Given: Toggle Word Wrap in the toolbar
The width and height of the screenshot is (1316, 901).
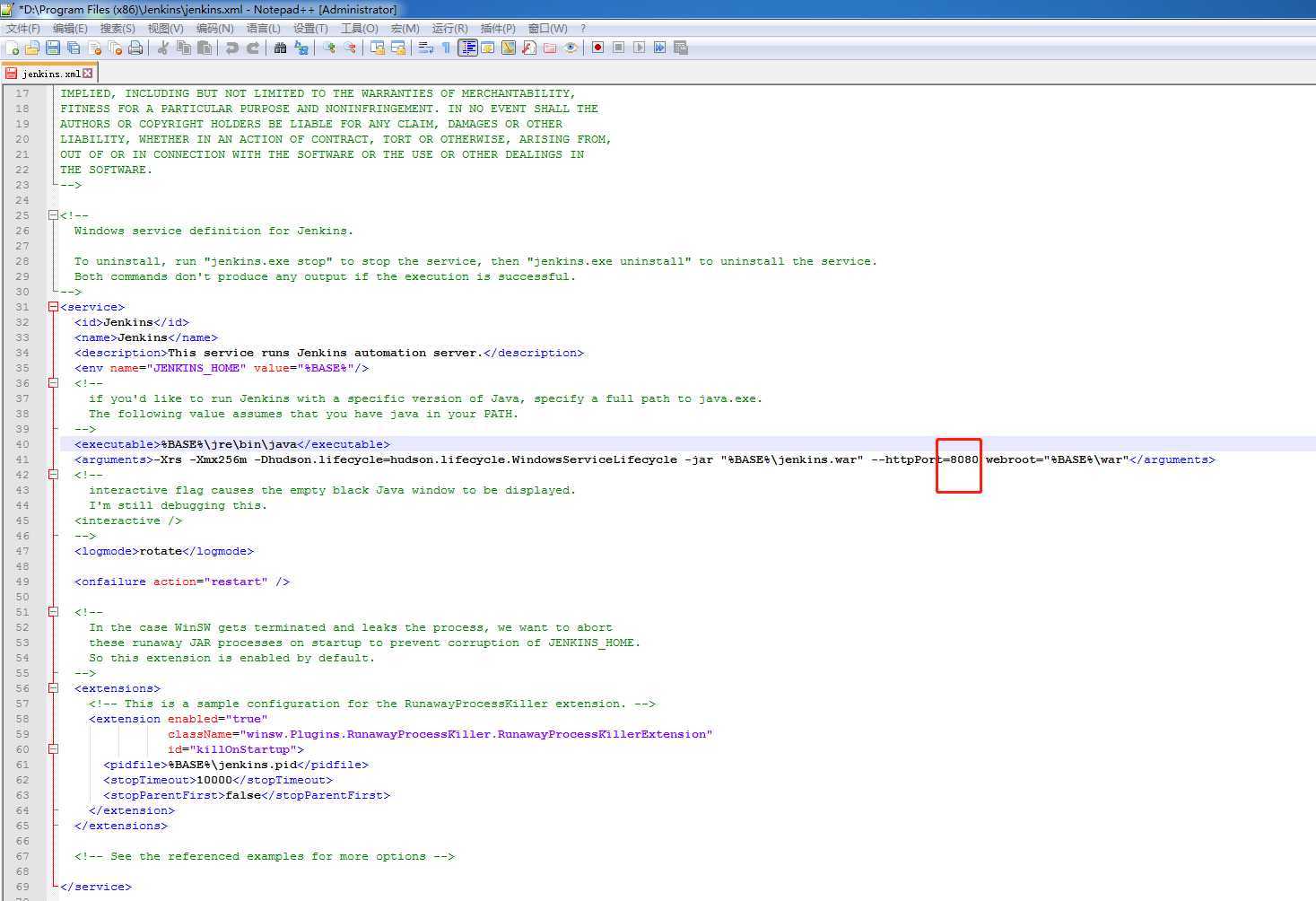Looking at the screenshot, I should [425, 48].
